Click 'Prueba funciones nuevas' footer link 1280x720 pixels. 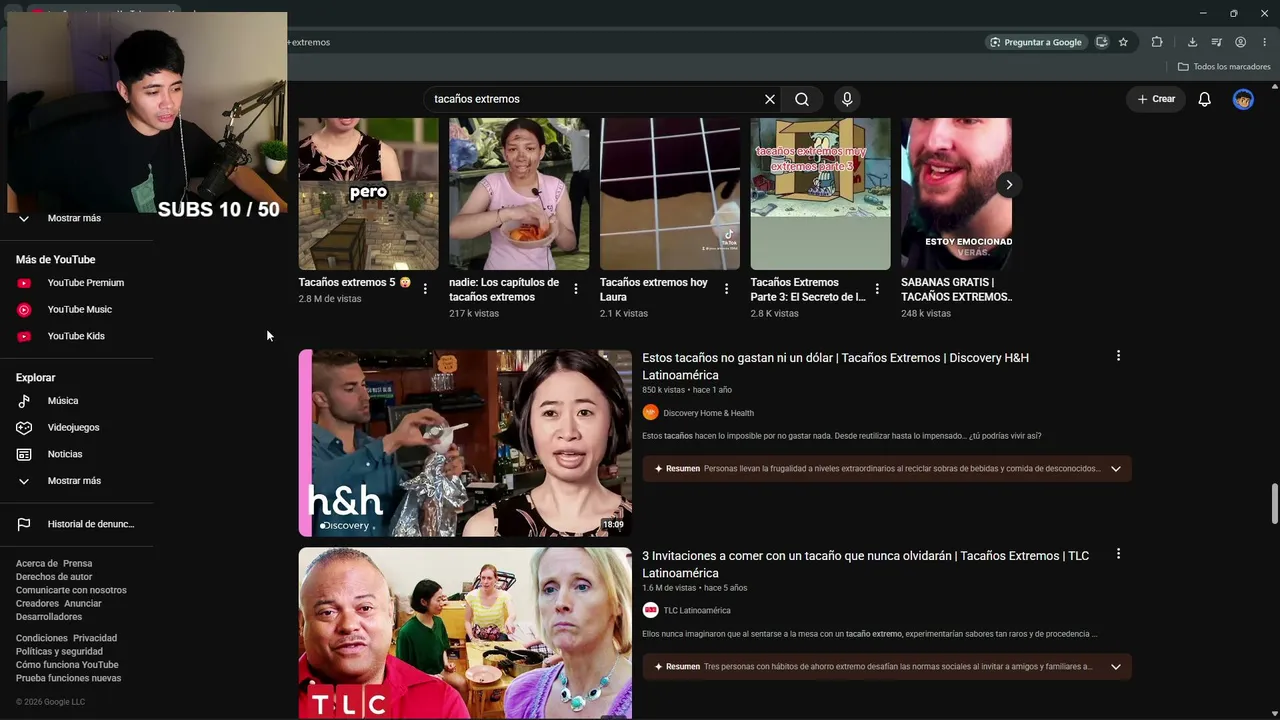(x=68, y=678)
